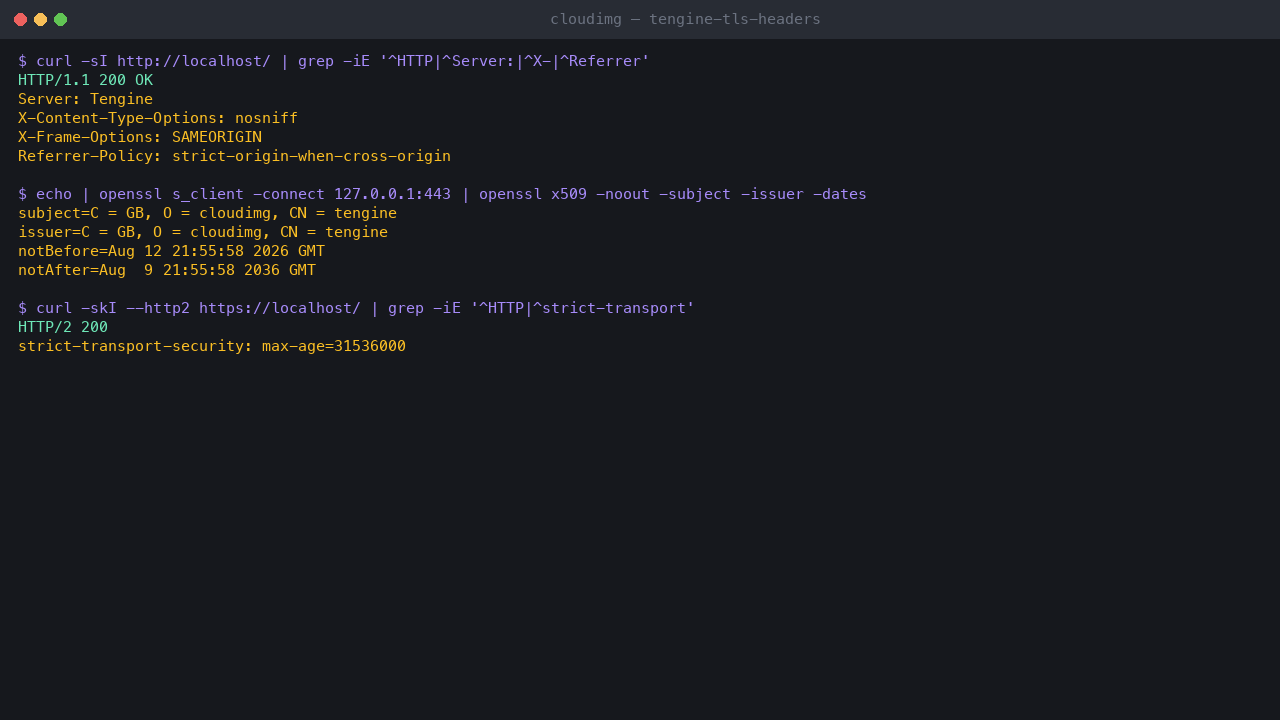The image size is (1280, 720).
Task: Click the window title 'cloudimg — tengine-tls-headers'
Action: point(685,19)
